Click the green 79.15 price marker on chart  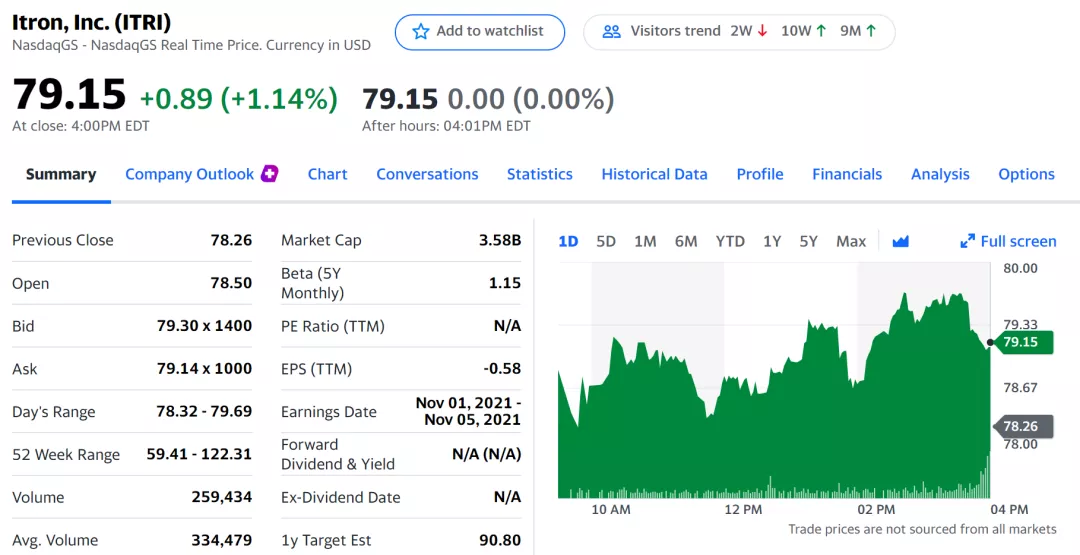click(x=1024, y=342)
